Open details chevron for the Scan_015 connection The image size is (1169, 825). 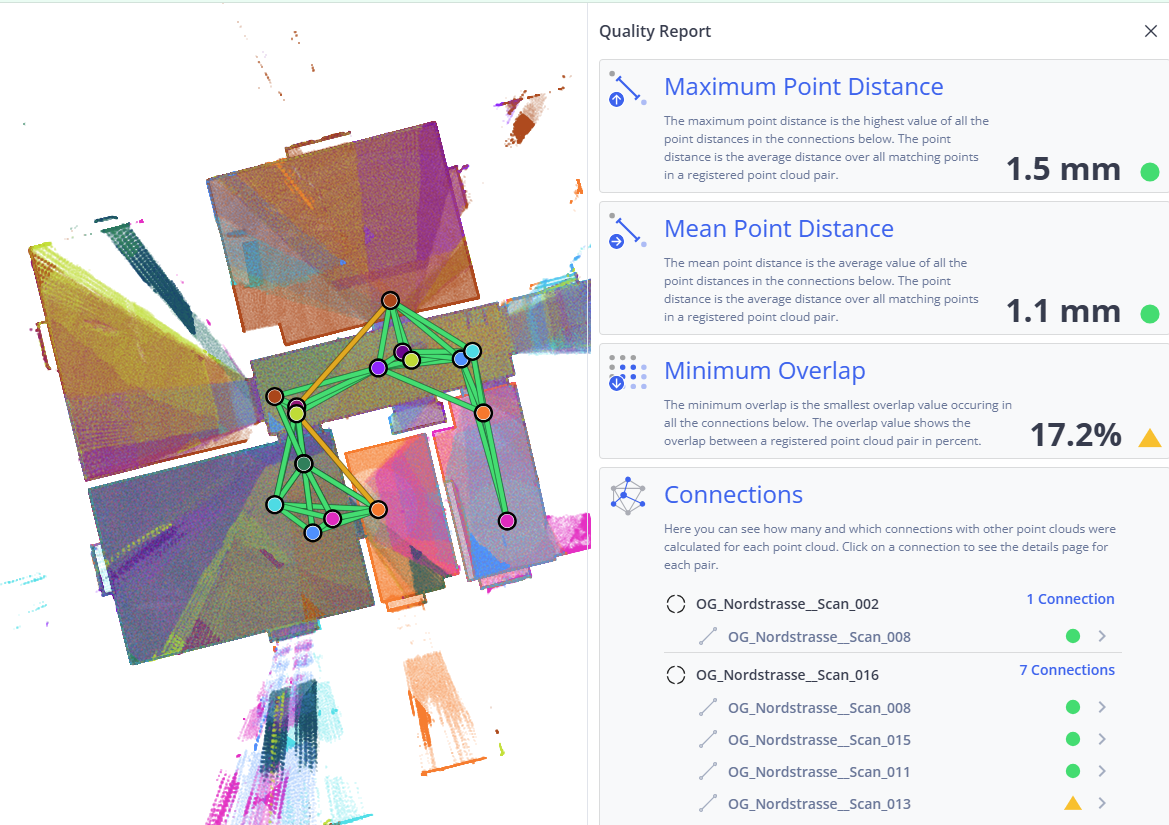(x=1102, y=740)
